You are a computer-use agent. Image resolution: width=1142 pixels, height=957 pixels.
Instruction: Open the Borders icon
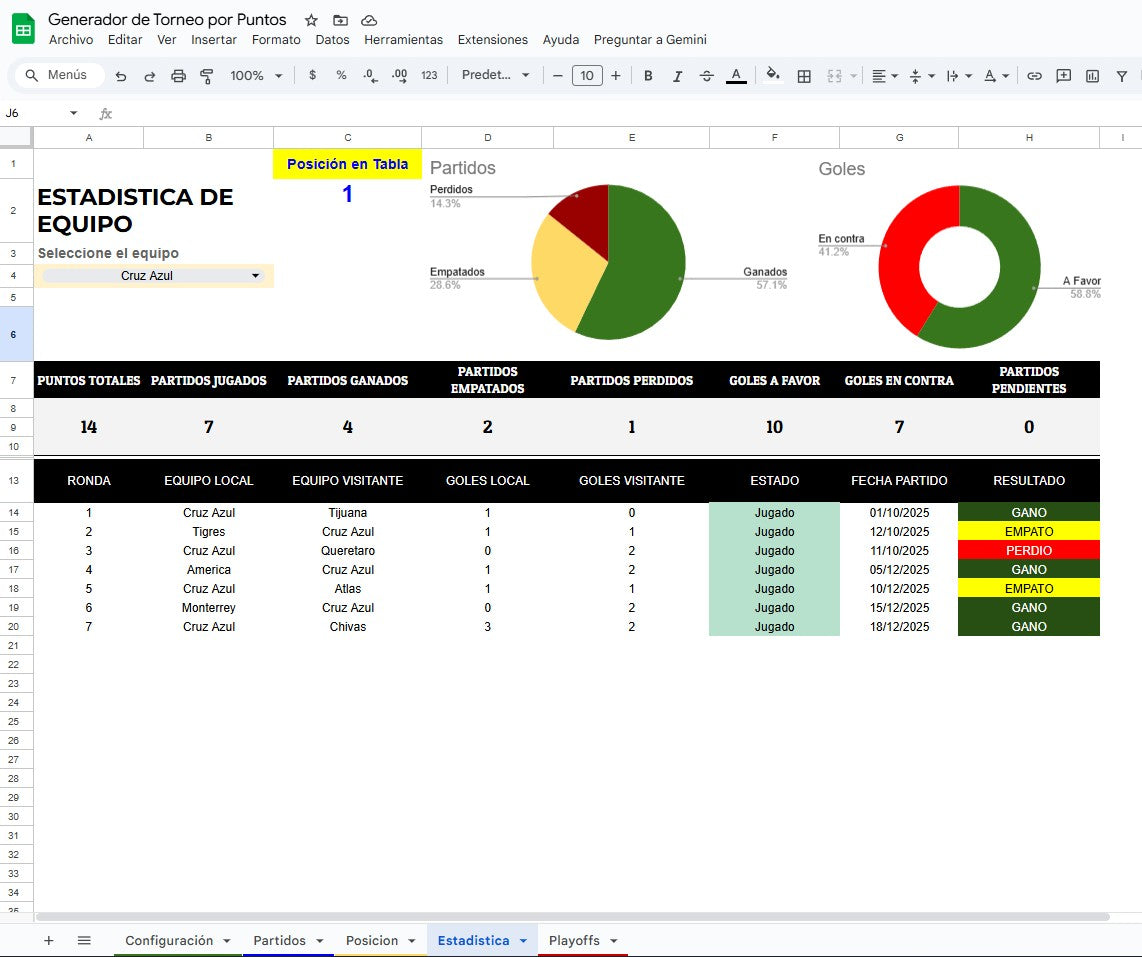coord(804,75)
